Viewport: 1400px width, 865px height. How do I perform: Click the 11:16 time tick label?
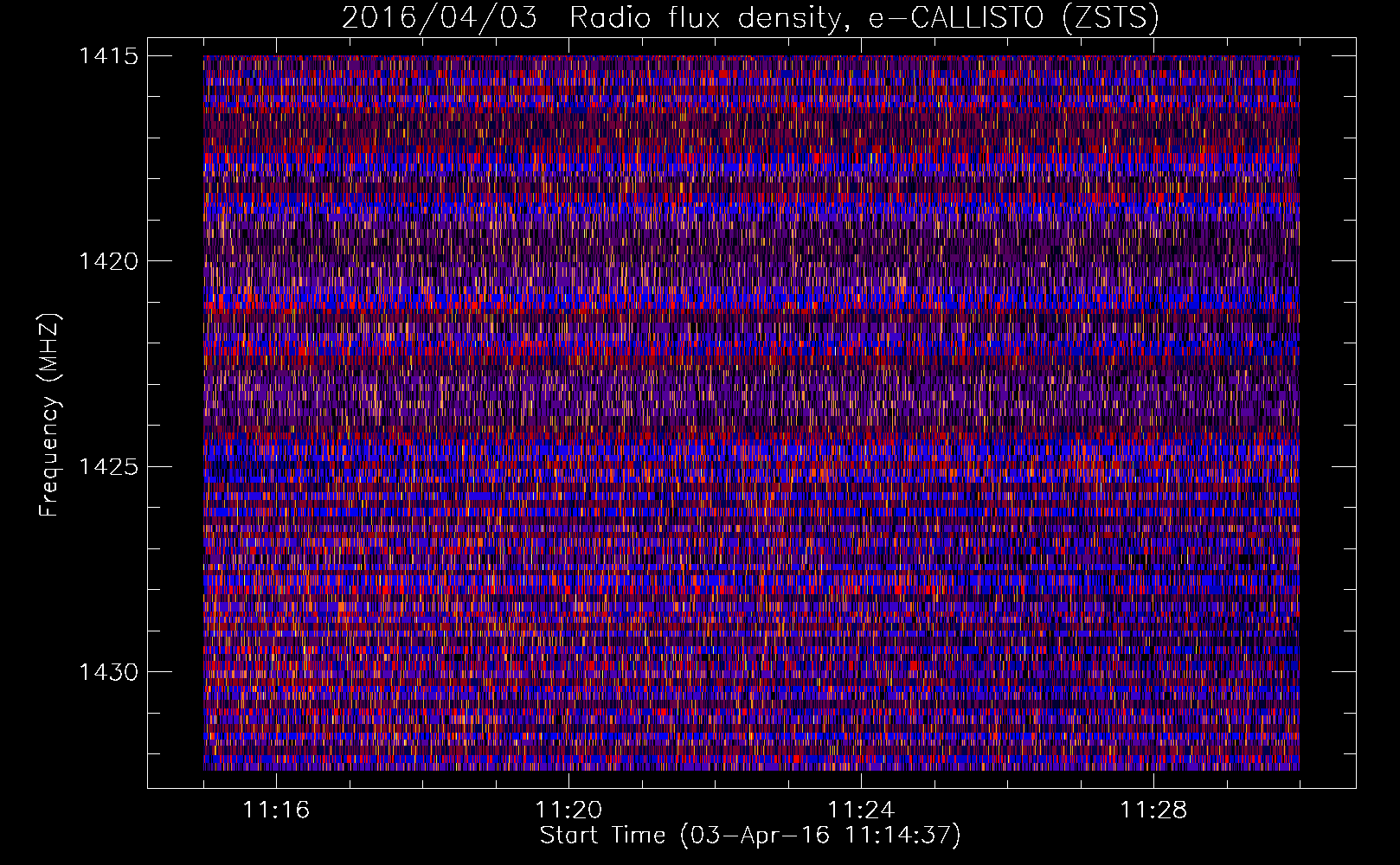276,810
